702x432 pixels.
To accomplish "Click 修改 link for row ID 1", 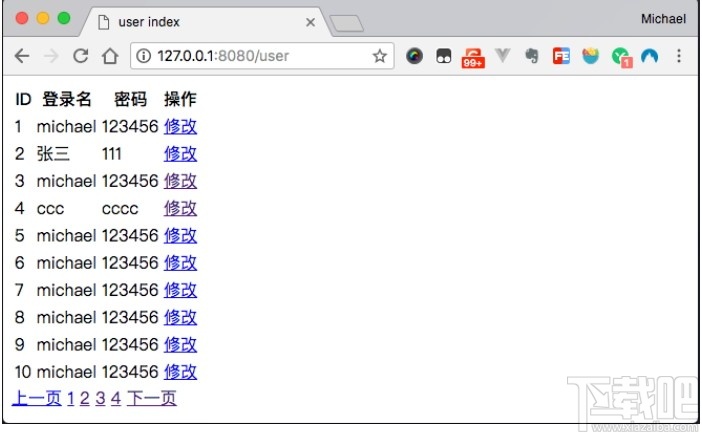I will (180, 127).
